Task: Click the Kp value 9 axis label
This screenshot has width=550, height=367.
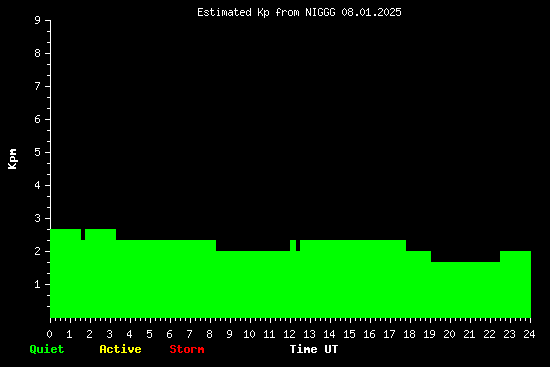Action: [x=38, y=20]
